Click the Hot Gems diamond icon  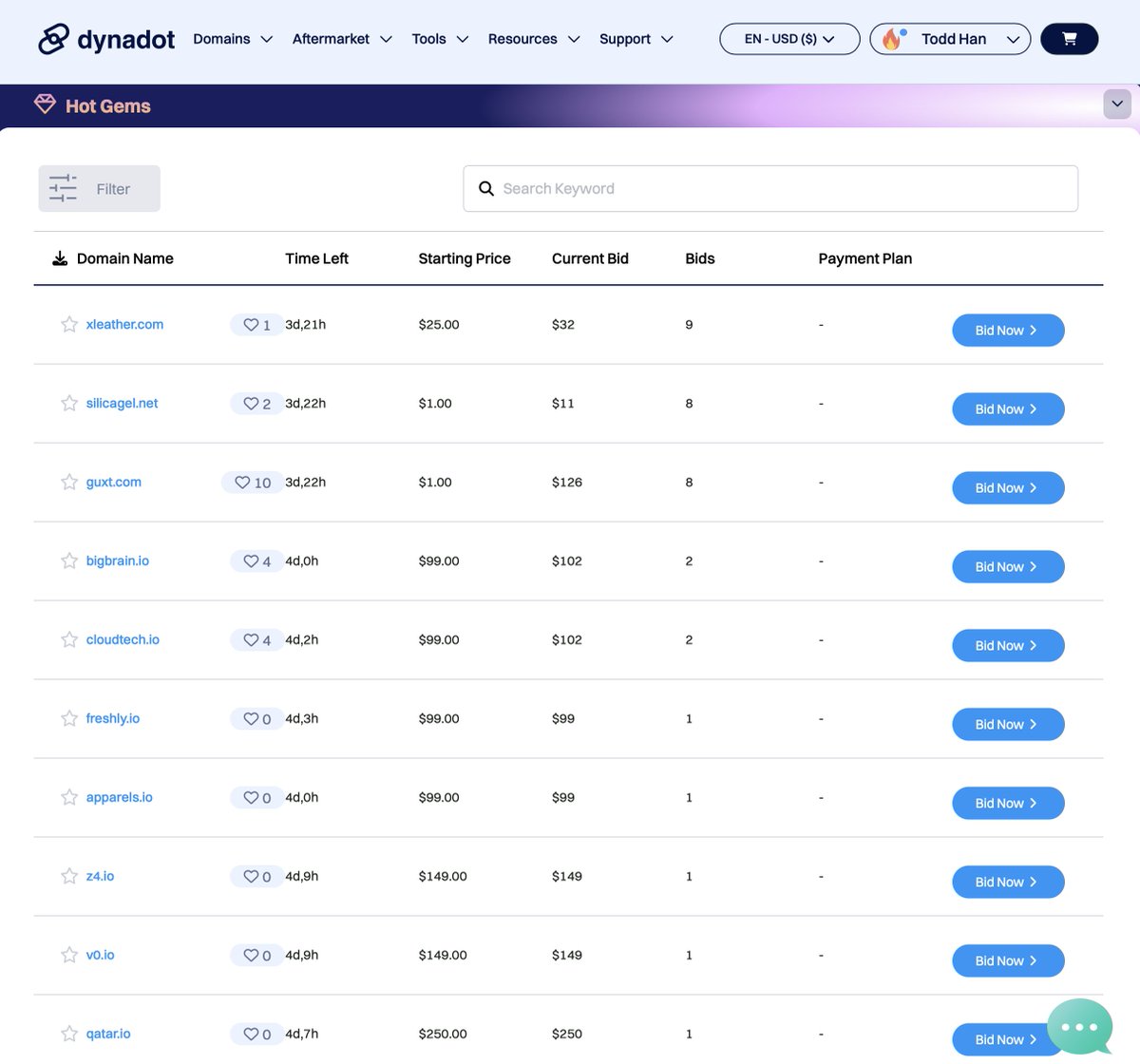pos(45,104)
